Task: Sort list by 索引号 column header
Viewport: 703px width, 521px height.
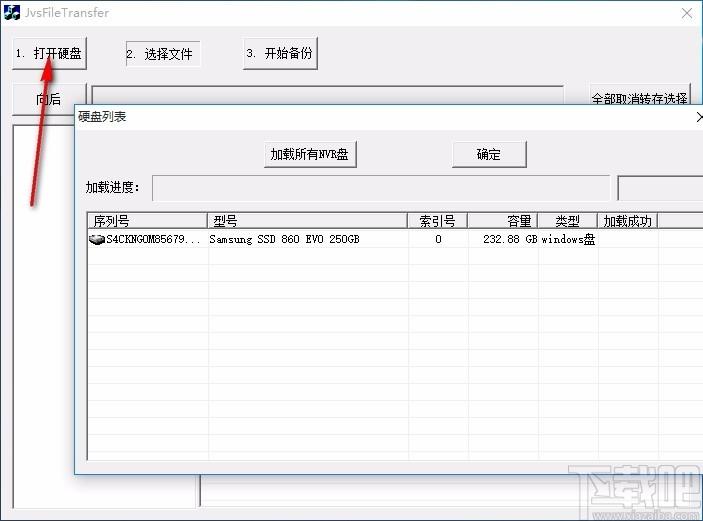Action: tap(437, 221)
